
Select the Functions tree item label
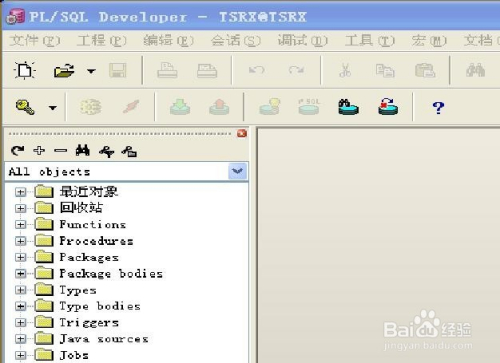tap(93, 224)
